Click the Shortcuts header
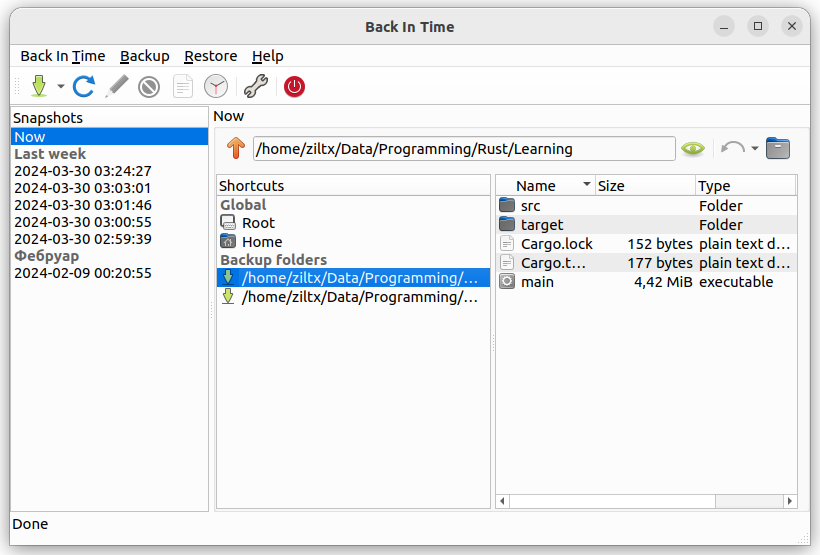Image resolution: width=820 pixels, height=555 pixels. 354,186
